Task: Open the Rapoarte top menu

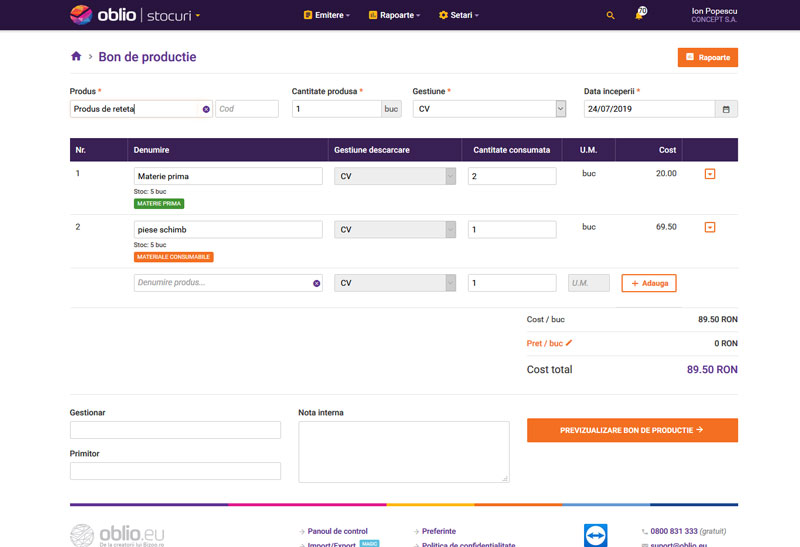Action: click(394, 15)
